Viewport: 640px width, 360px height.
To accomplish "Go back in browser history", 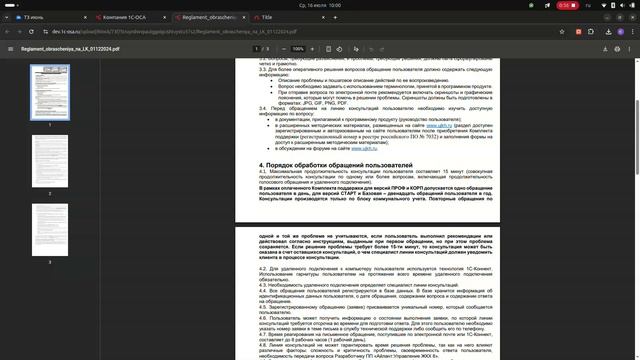I will pos(7,31).
